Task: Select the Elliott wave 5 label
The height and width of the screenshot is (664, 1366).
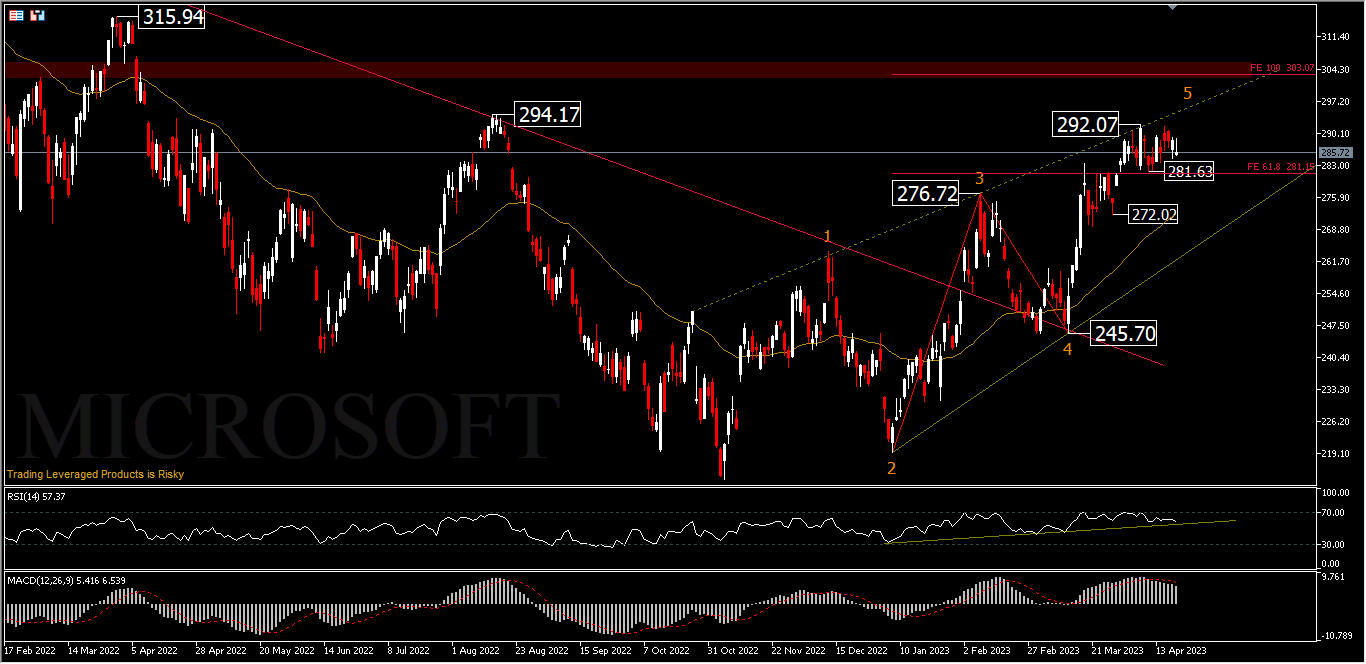Action: click(x=1187, y=93)
